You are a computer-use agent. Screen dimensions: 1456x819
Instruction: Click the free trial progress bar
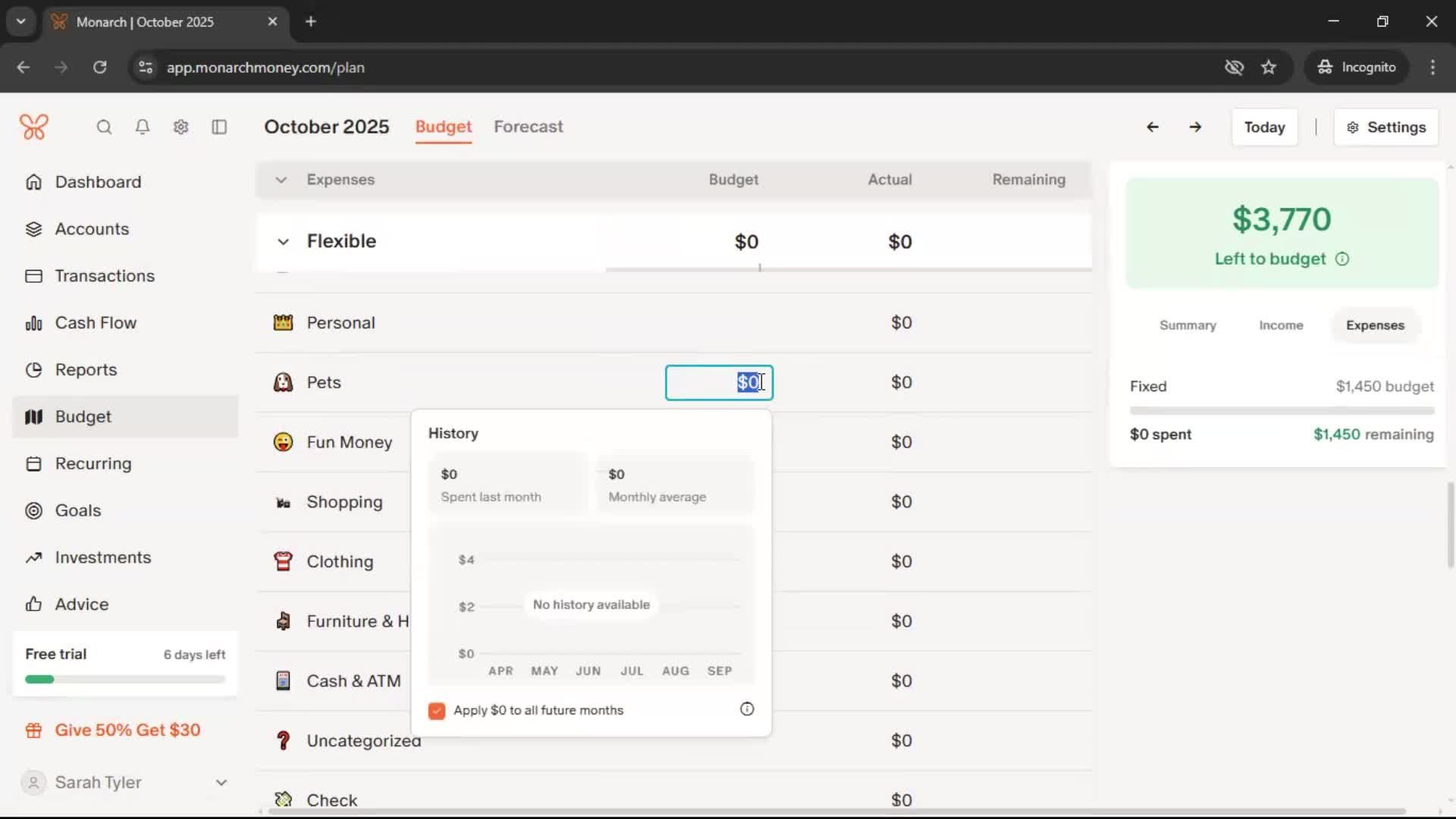pos(125,679)
